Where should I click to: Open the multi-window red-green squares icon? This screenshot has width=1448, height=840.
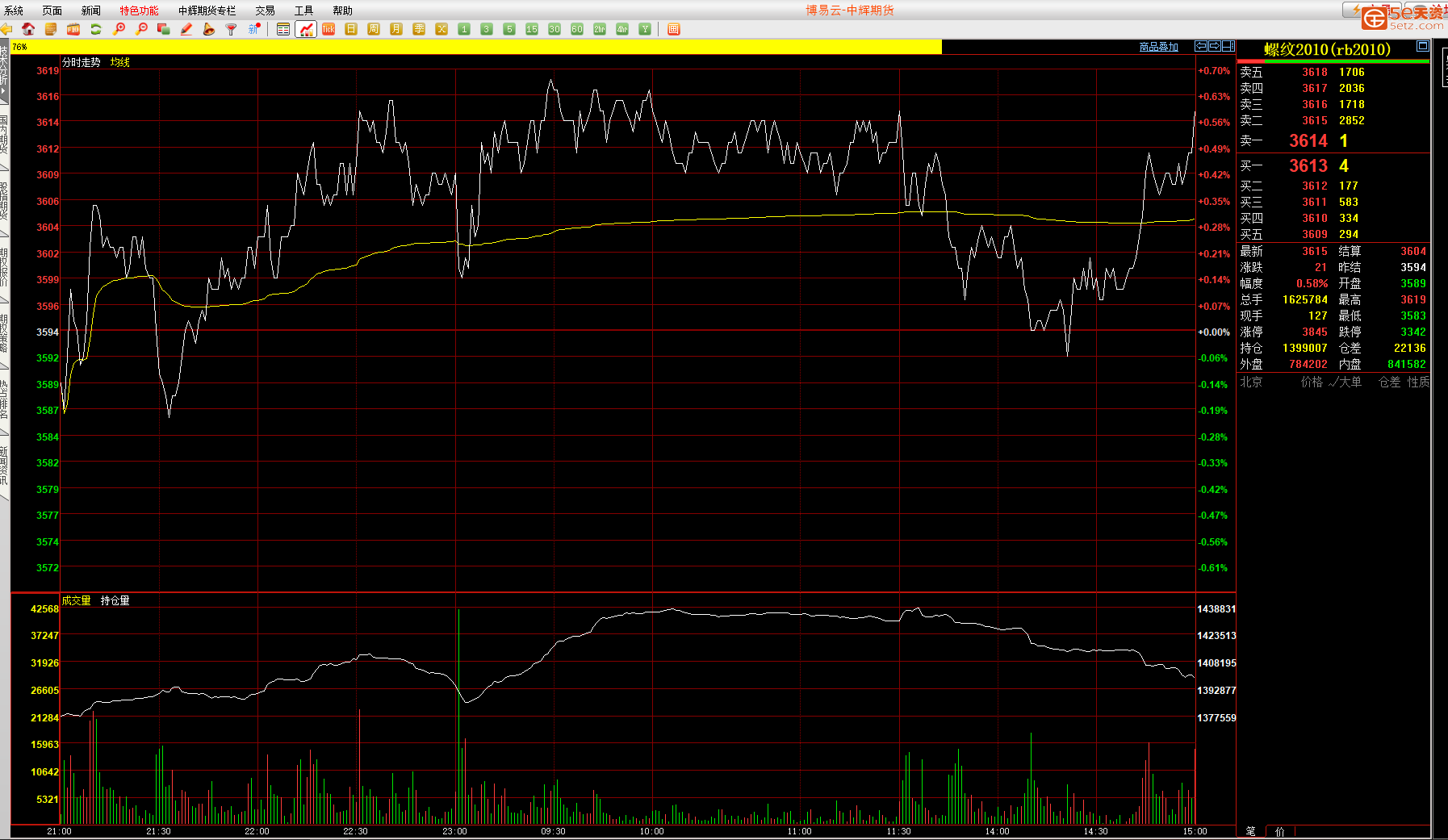click(164, 29)
